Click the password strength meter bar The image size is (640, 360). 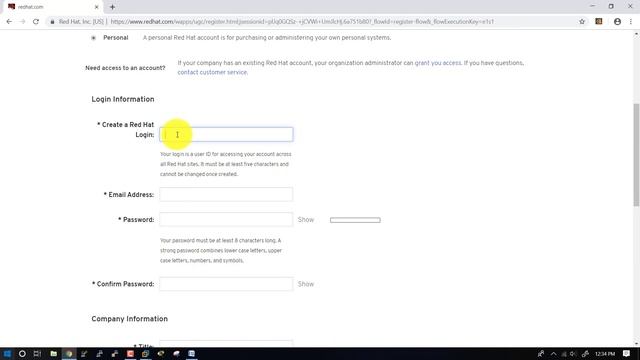pos(355,220)
